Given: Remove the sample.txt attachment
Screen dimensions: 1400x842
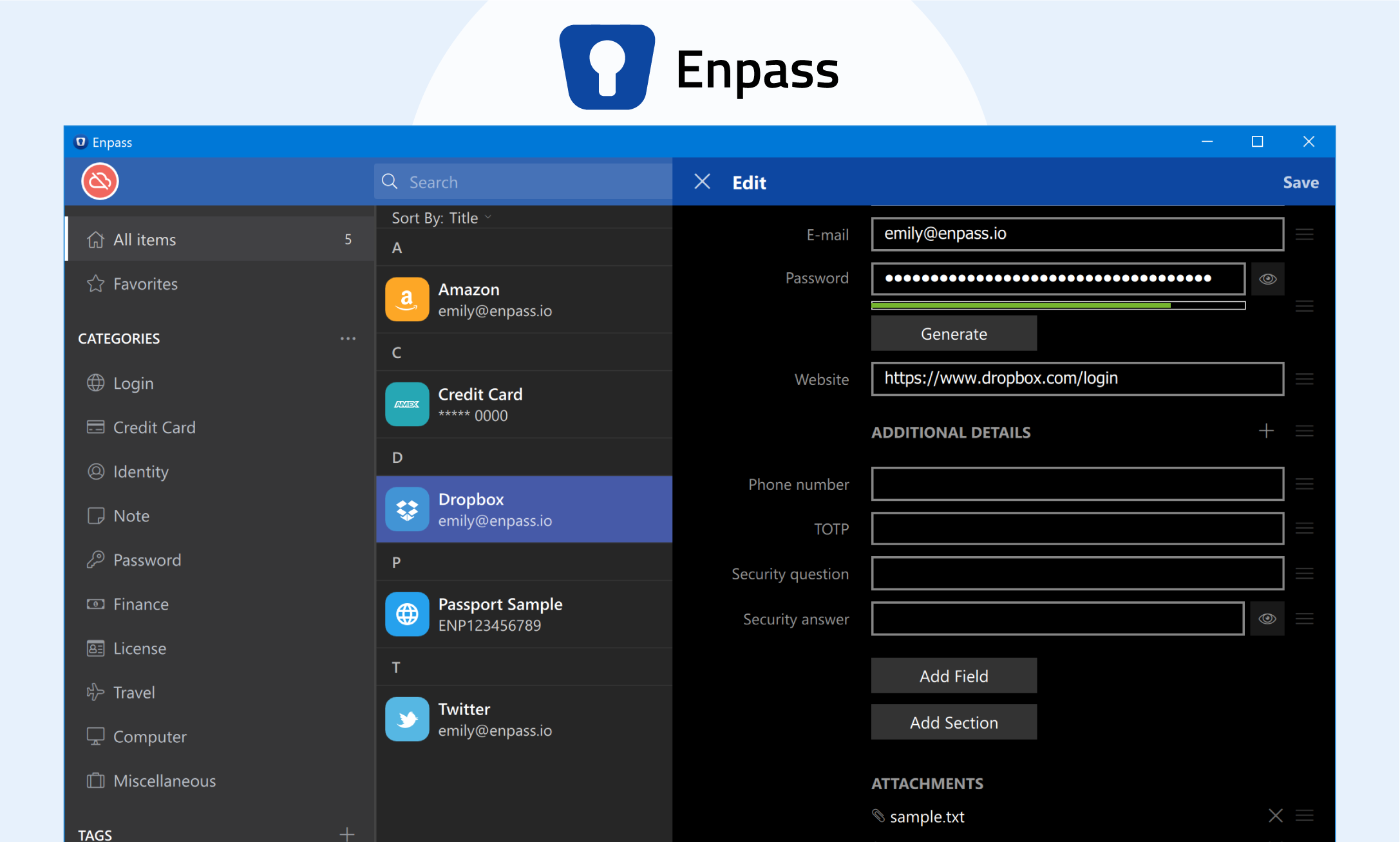Looking at the screenshot, I should pos(1275,816).
